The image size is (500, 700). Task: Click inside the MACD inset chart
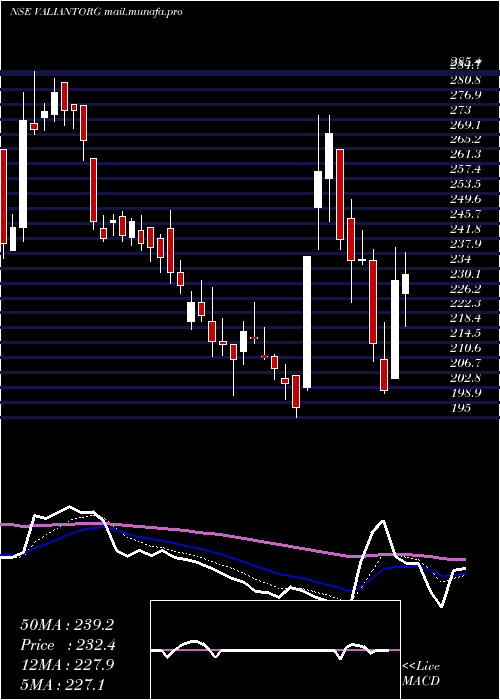(275, 650)
